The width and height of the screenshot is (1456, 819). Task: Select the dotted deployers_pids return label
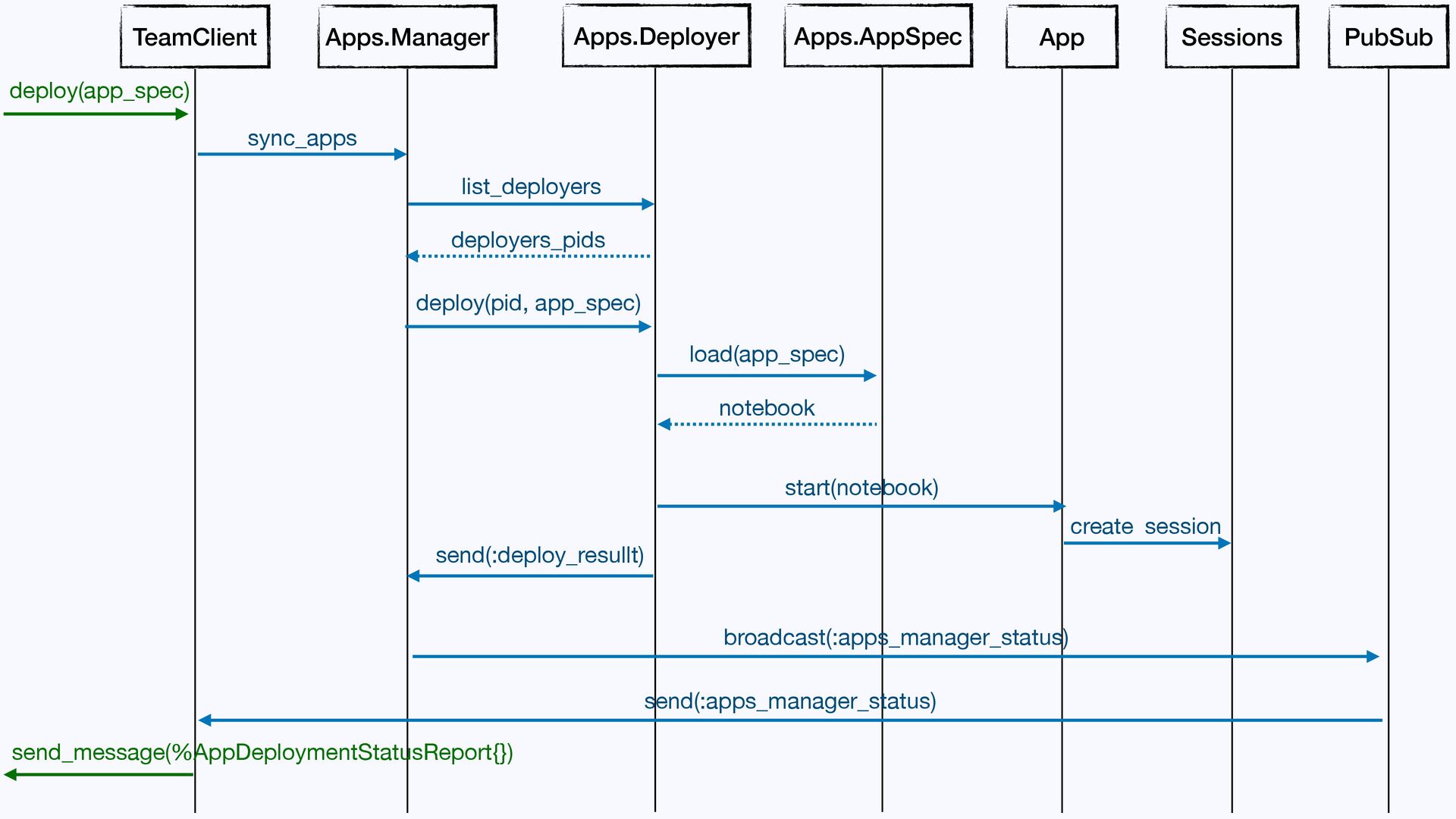pos(528,240)
